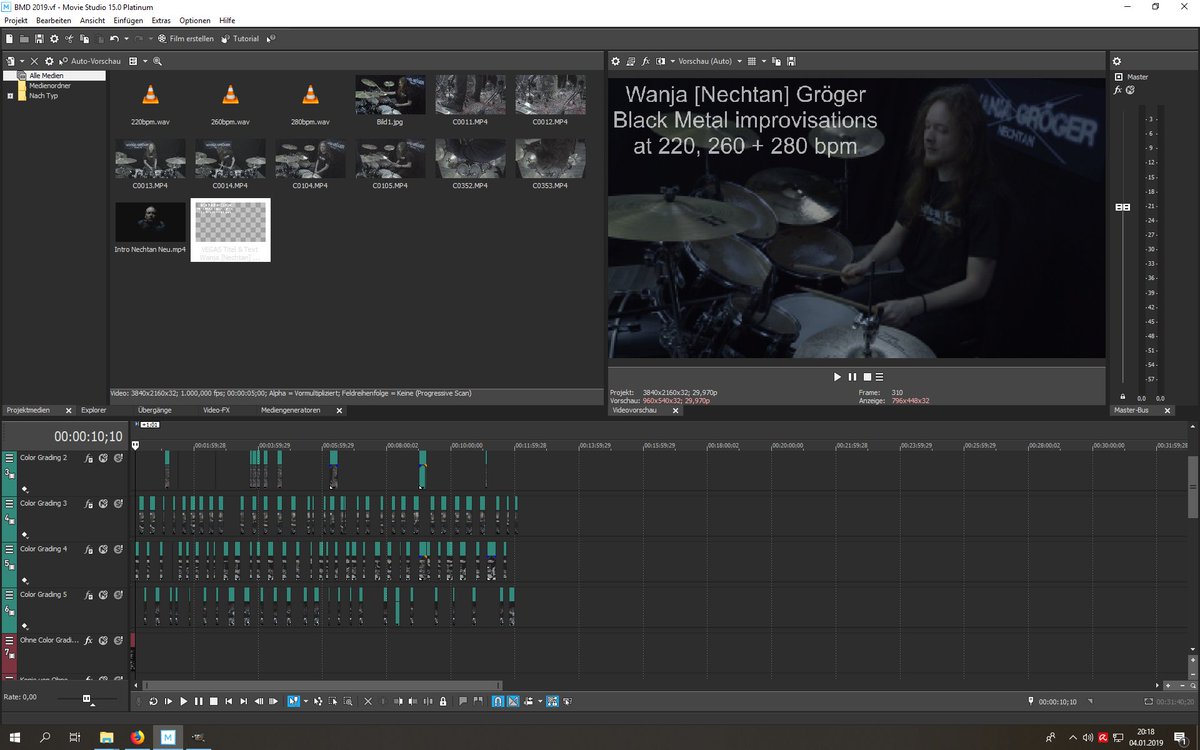Open Firefox from the Windows taskbar
The height and width of the screenshot is (750, 1200).
click(x=137, y=738)
